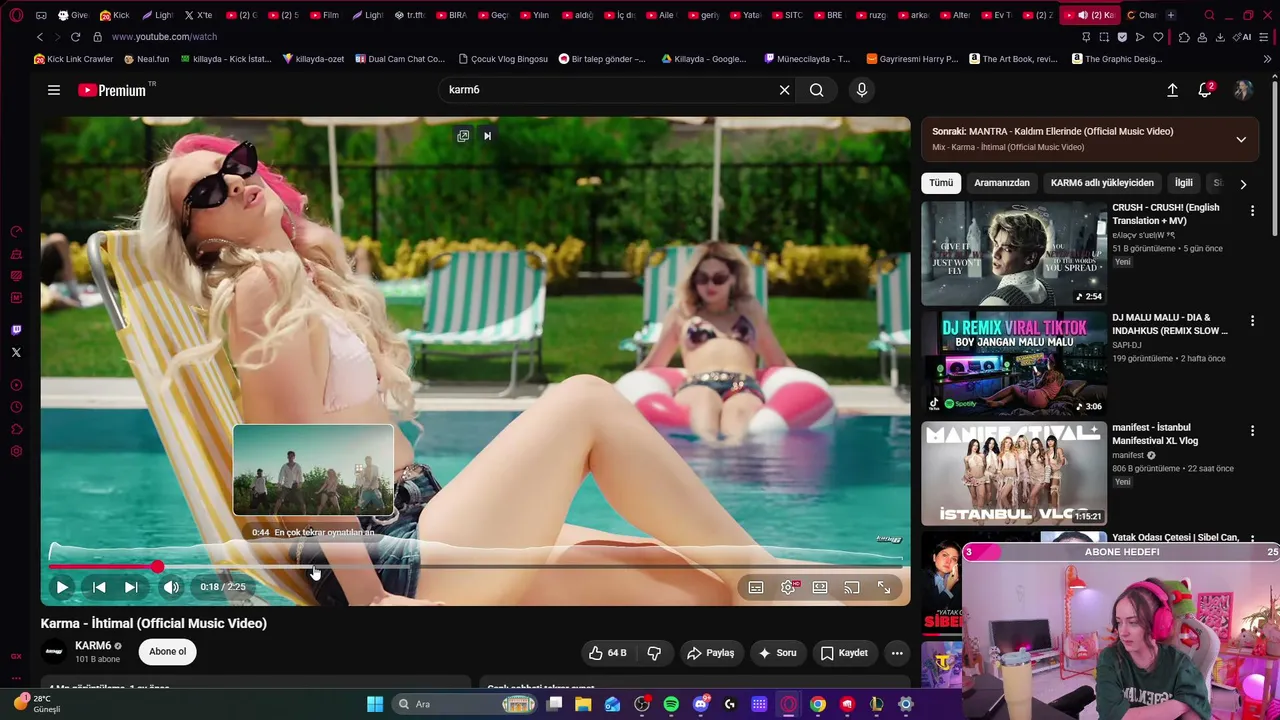This screenshot has width=1280, height=720.
Task: Enter fullscreen video mode
Action: [x=884, y=587]
